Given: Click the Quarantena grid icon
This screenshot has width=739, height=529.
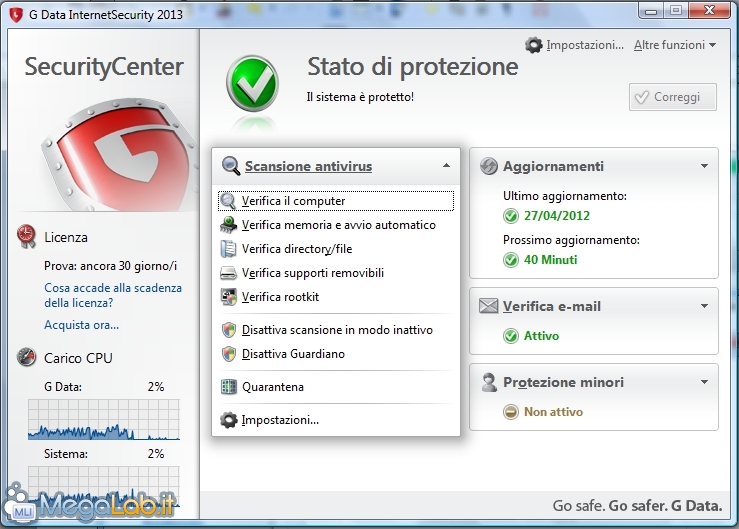Looking at the screenshot, I should click(x=229, y=387).
